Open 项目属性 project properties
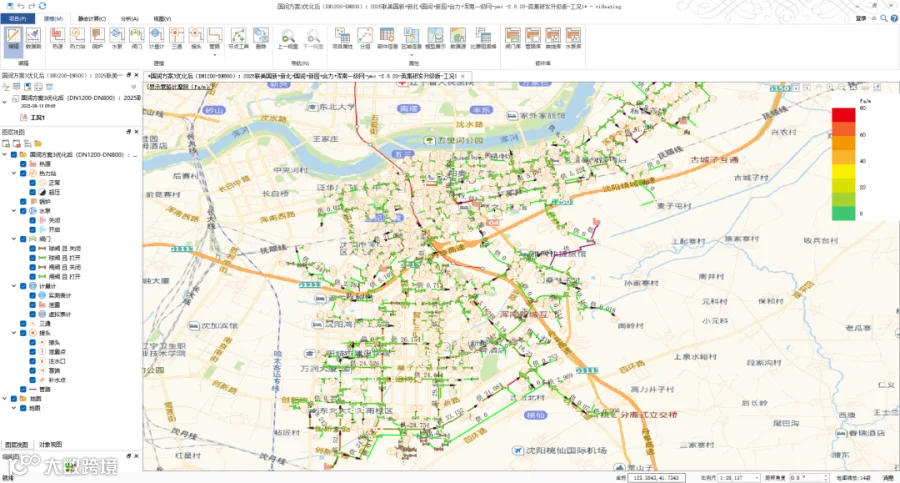This screenshot has width=900, height=483. click(342, 38)
